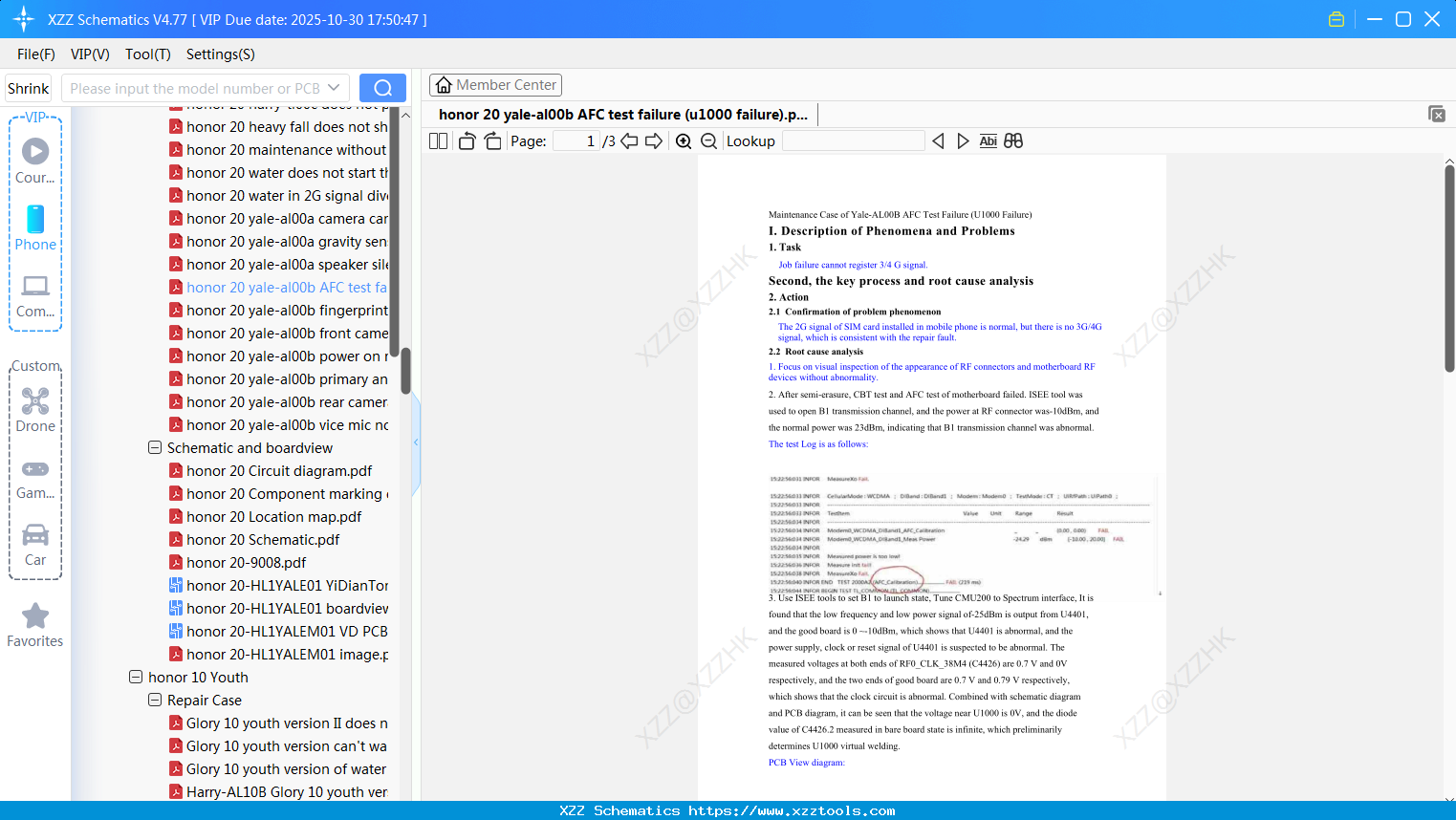Image resolution: width=1456 pixels, height=820 pixels.
Task: Click the tab-list icon right of document tabs
Action: coord(1437,114)
